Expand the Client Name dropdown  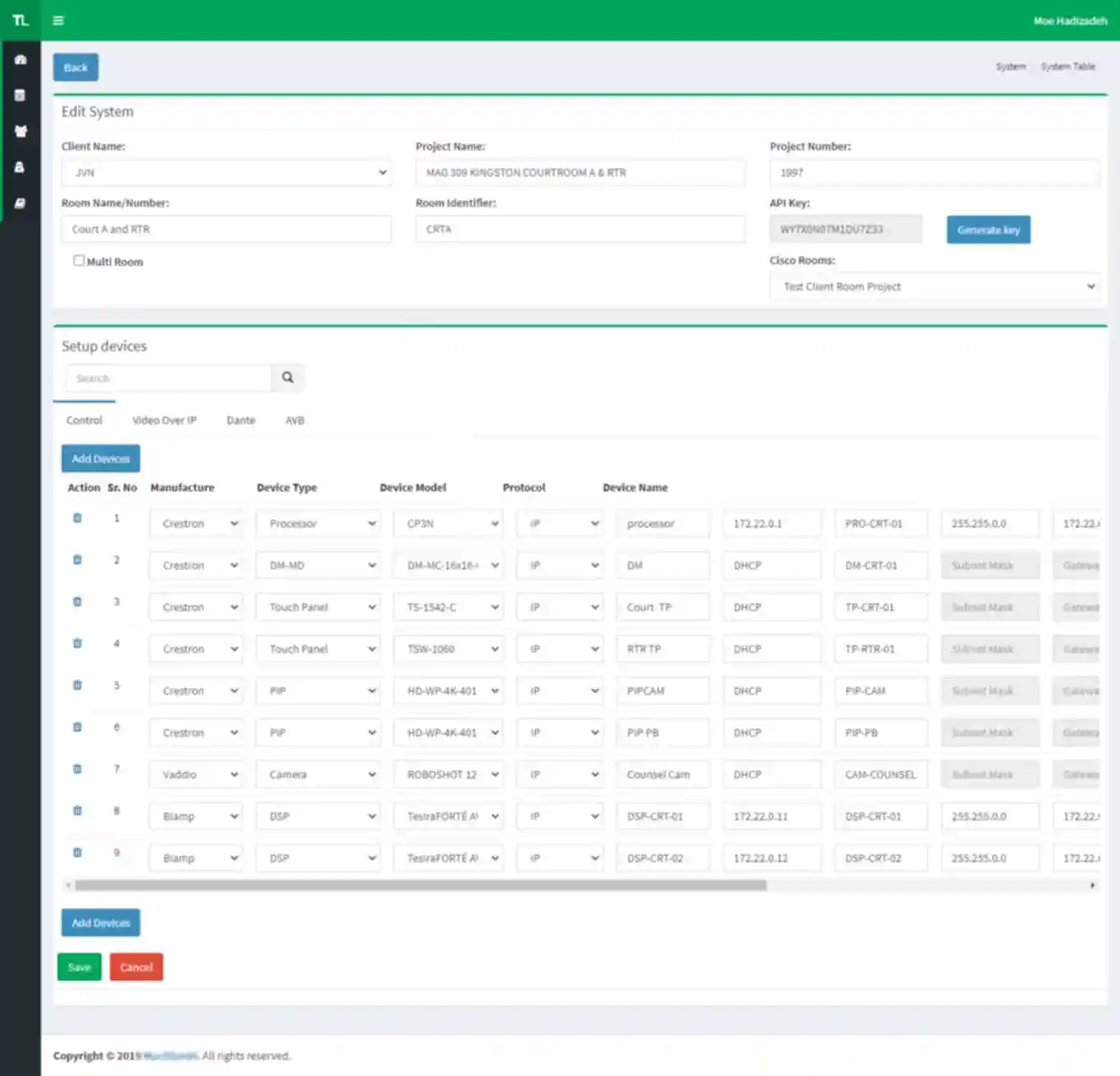(x=225, y=173)
